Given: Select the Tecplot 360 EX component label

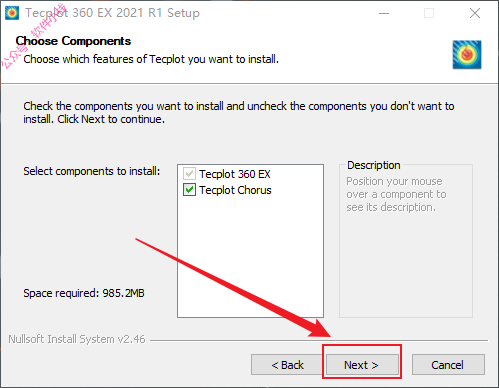Looking at the screenshot, I should click(235, 174).
